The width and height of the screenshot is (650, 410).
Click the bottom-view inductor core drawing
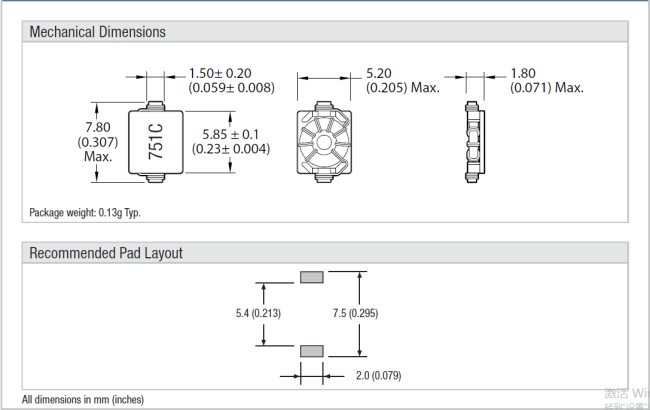tap(325, 140)
